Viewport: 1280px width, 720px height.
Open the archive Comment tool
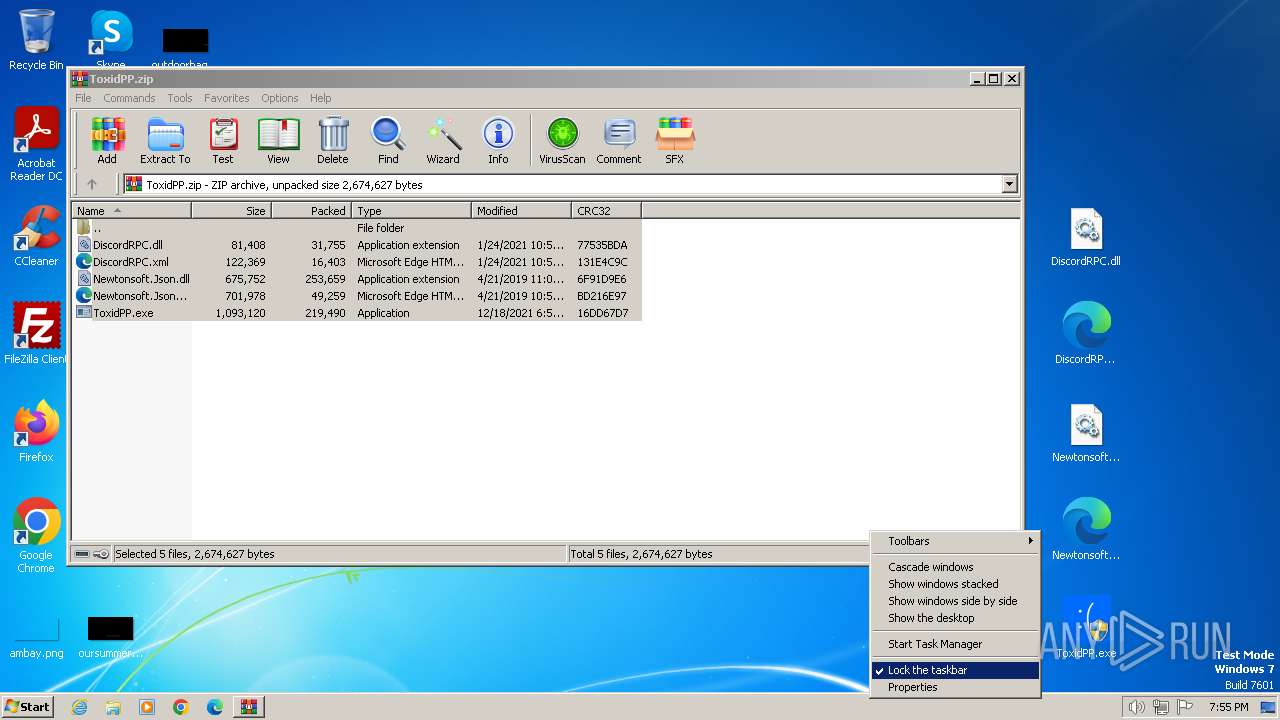(x=619, y=140)
